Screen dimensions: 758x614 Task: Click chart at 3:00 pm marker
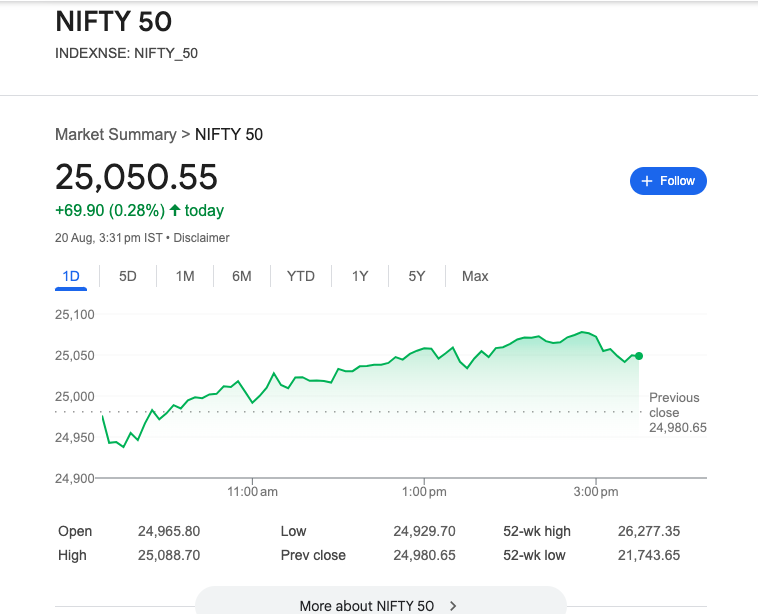click(596, 491)
